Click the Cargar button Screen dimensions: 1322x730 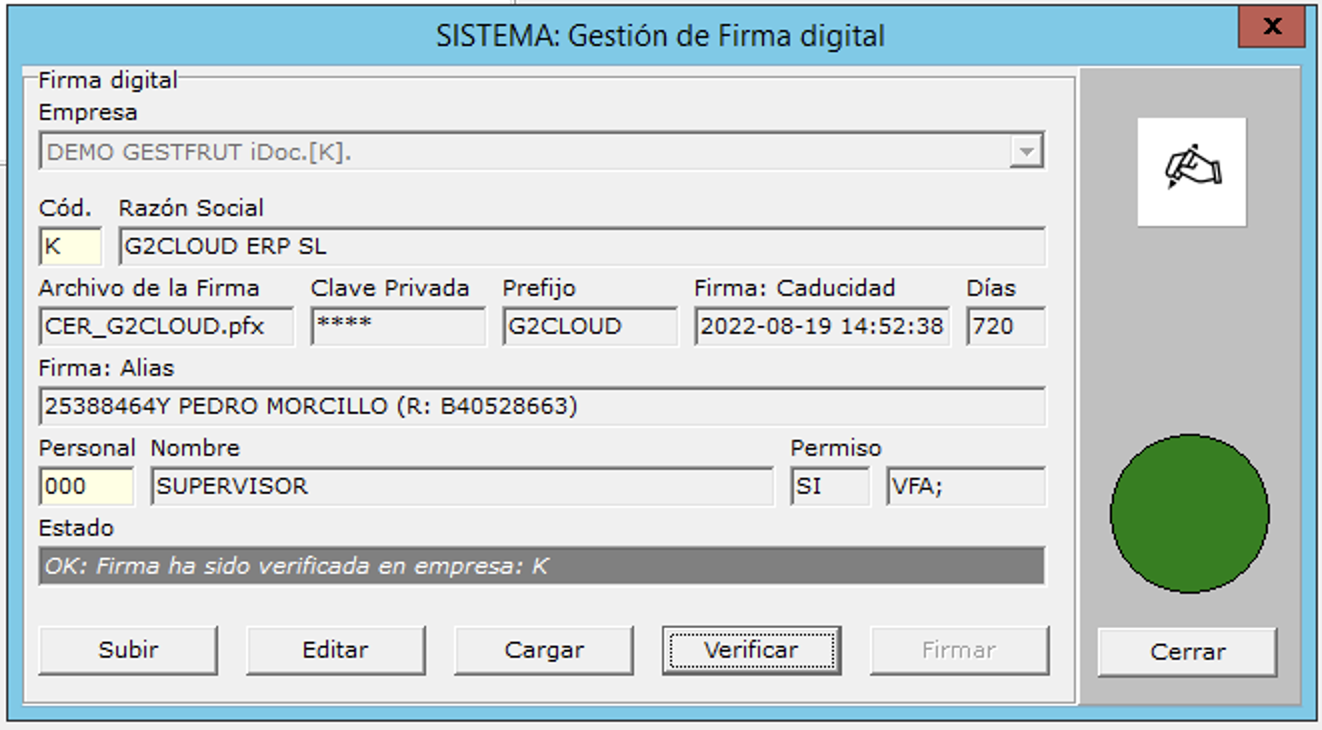(544, 650)
